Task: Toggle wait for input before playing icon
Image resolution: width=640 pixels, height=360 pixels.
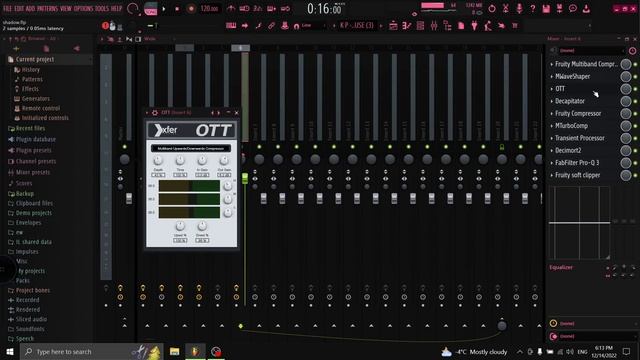Action: [244, 8]
